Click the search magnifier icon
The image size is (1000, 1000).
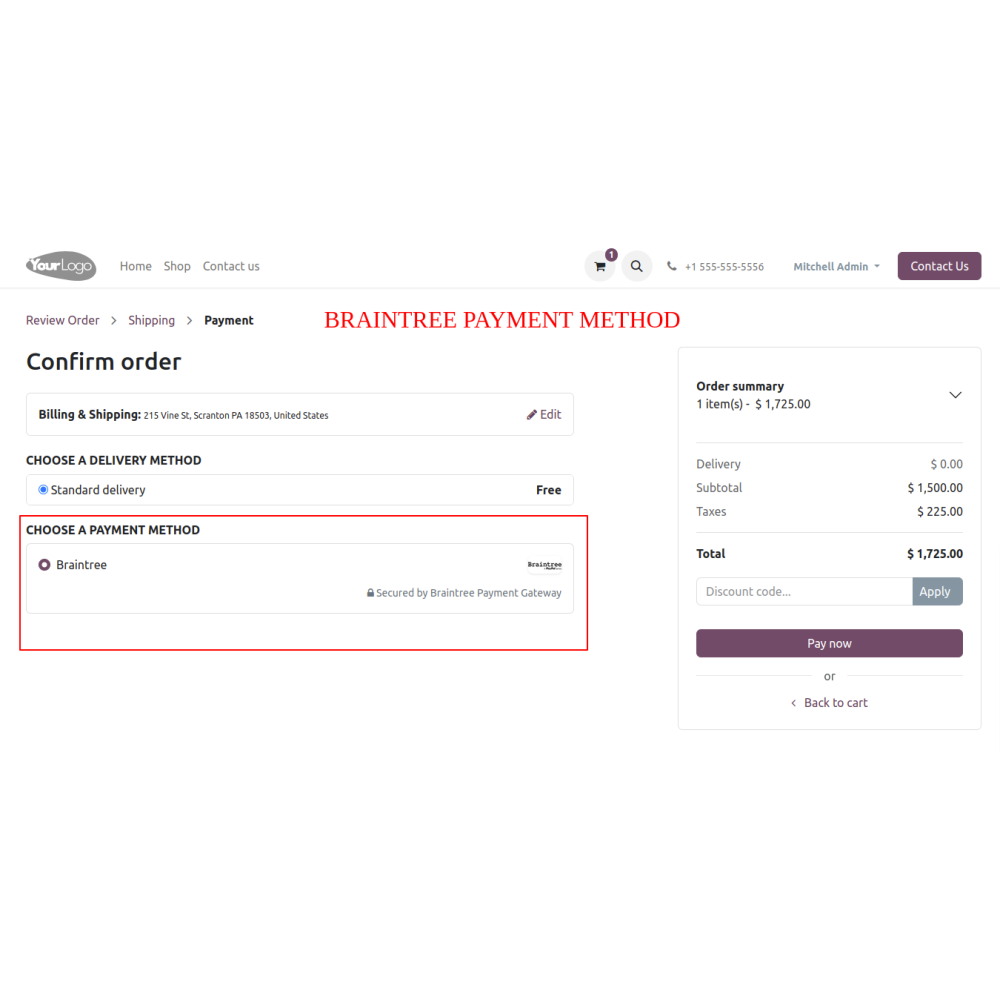click(x=636, y=266)
